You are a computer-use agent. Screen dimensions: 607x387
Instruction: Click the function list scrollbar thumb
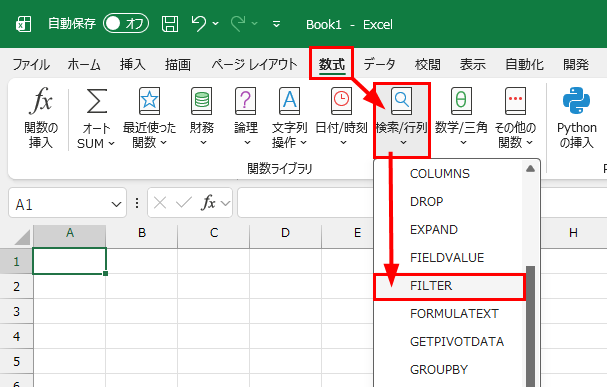coord(530,326)
